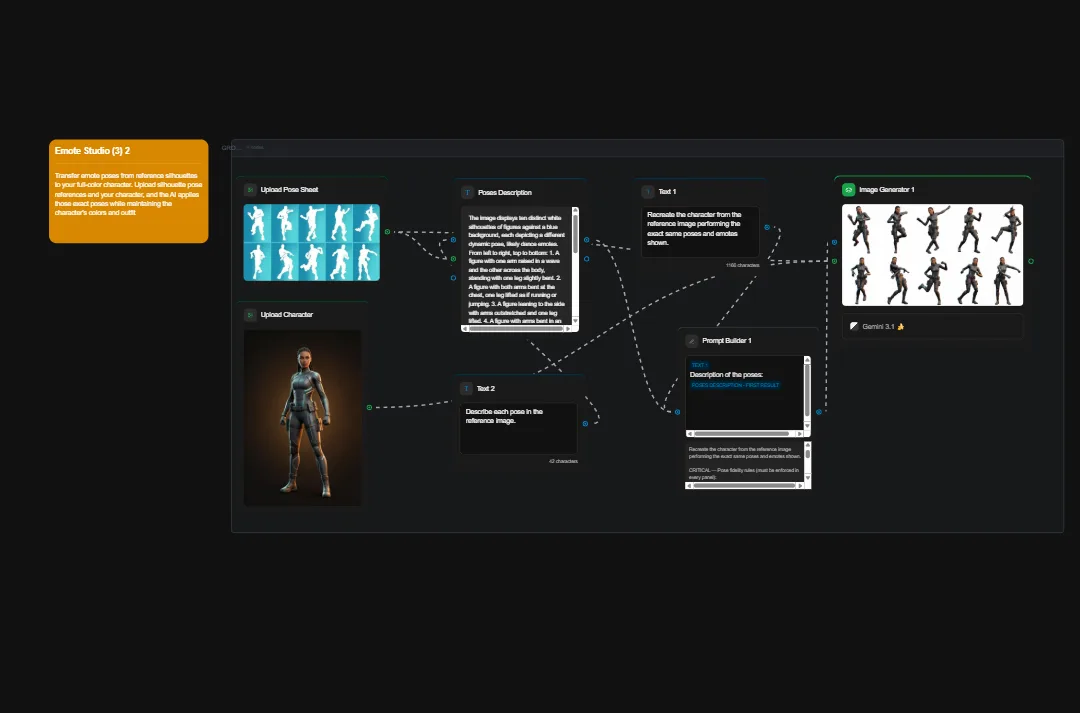Click the Gemini model icon in Image Generator 1

pyautogui.click(x=854, y=326)
